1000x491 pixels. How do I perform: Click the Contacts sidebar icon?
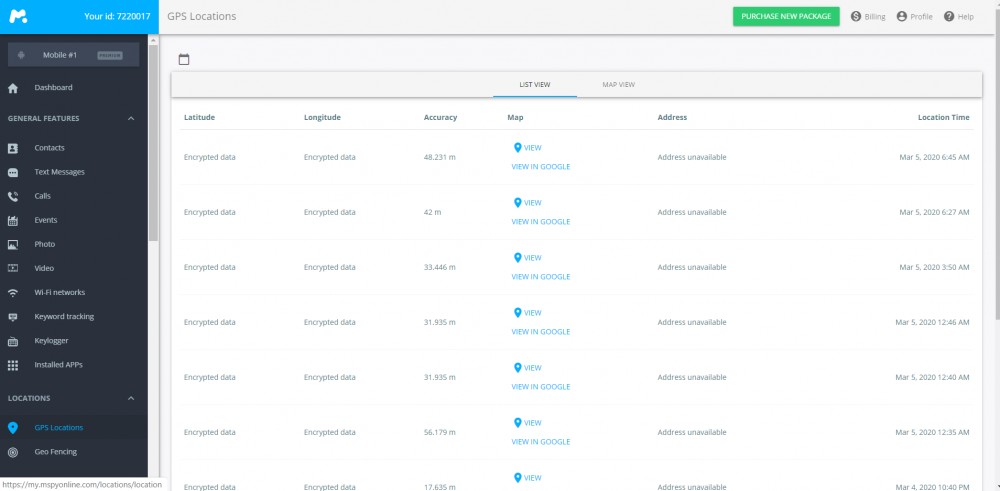coord(13,148)
